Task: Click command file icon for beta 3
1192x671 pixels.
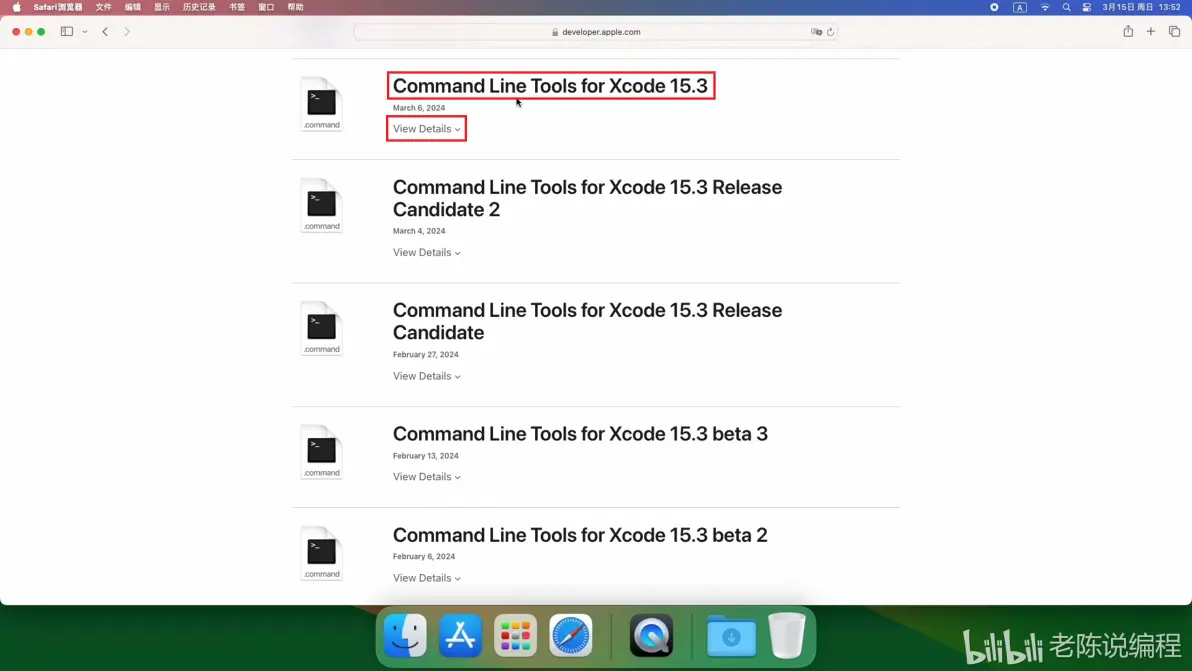Action: [322, 452]
